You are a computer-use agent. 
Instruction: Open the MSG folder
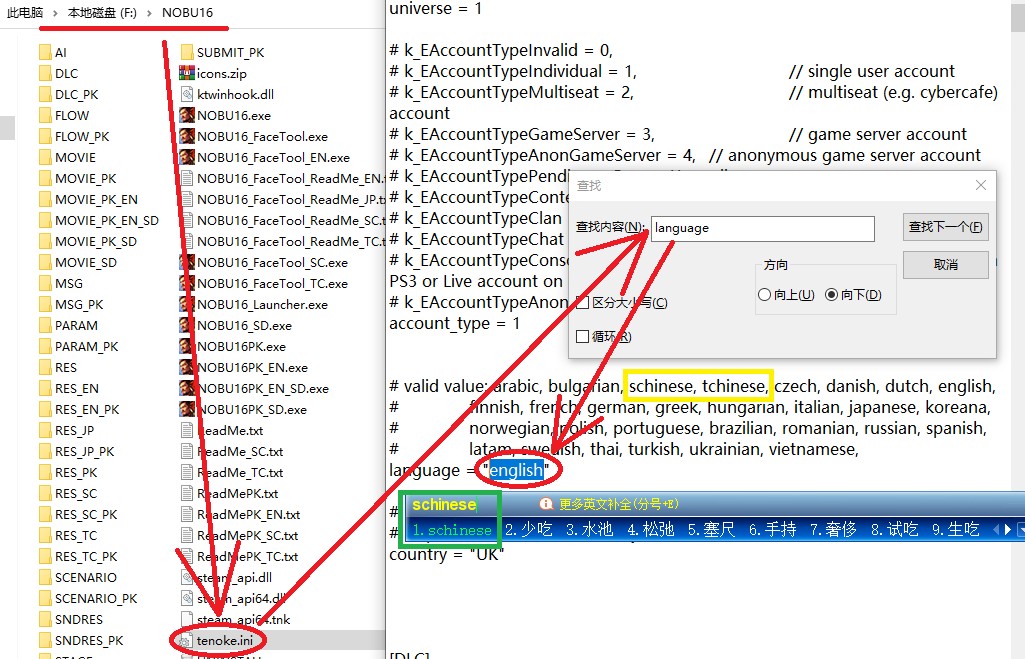[61, 283]
